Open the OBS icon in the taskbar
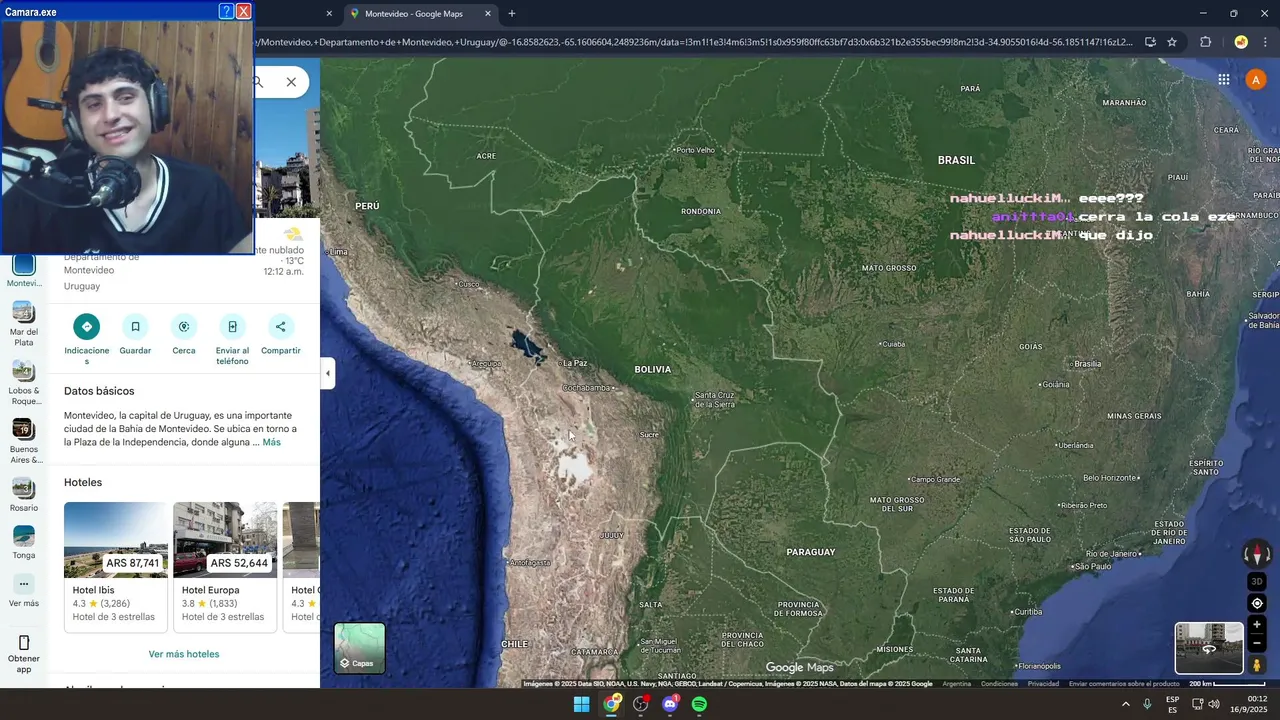The width and height of the screenshot is (1280, 720). coord(640,704)
